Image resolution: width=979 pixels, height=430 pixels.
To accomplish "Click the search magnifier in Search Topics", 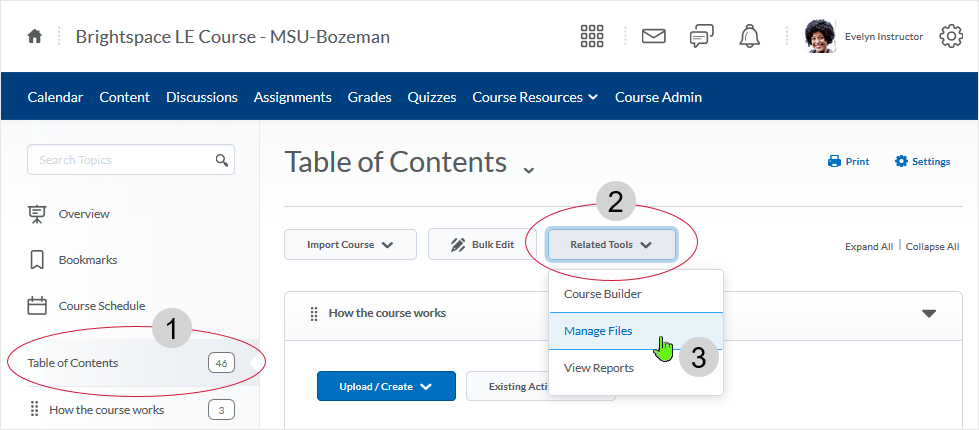I will coord(222,160).
